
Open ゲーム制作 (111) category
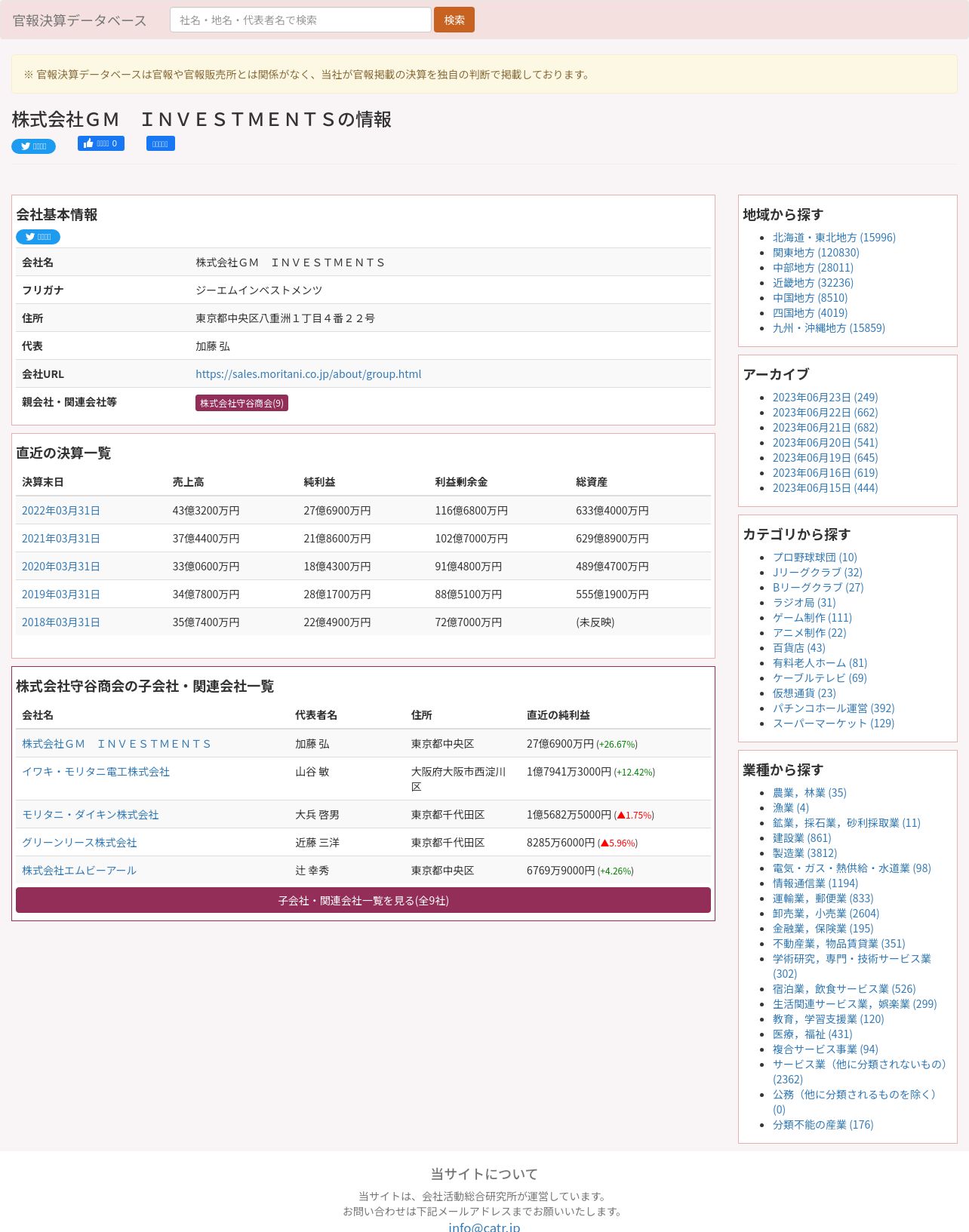812,618
